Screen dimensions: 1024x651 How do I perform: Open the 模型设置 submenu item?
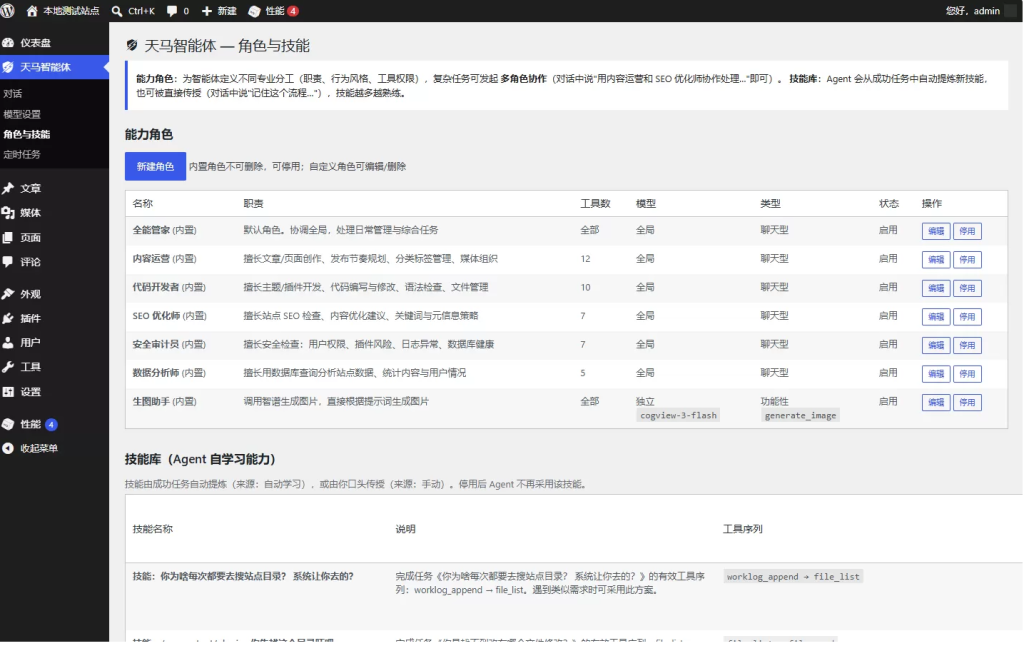point(22,114)
